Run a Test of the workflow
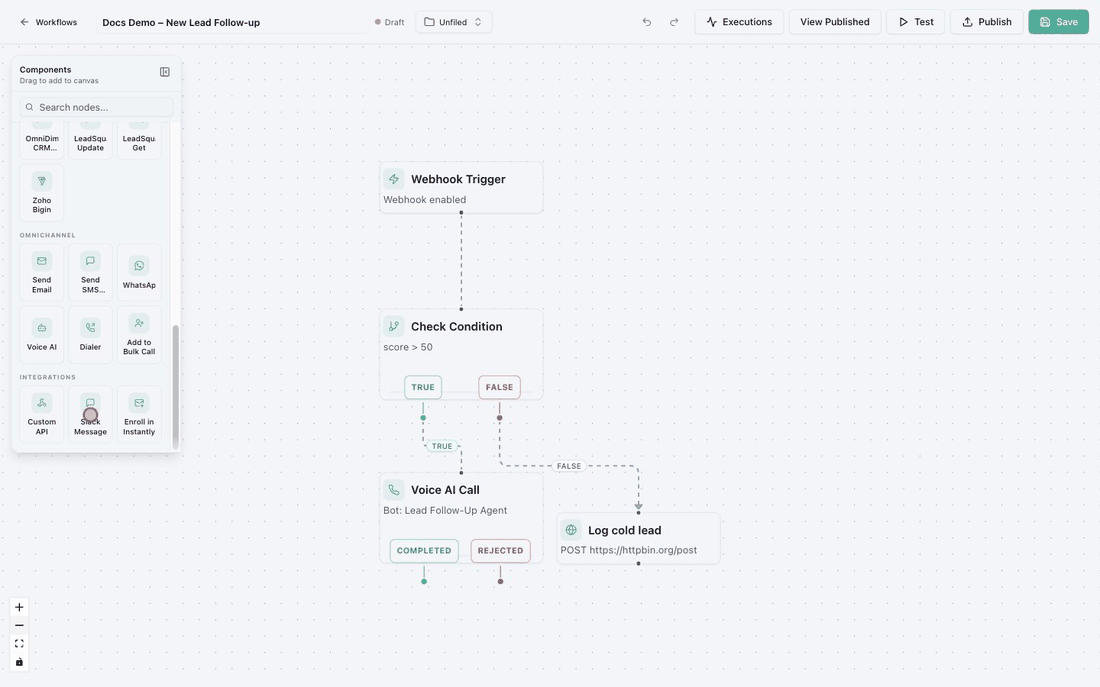This screenshot has width=1100, height=687. click(x=915, y=22)
